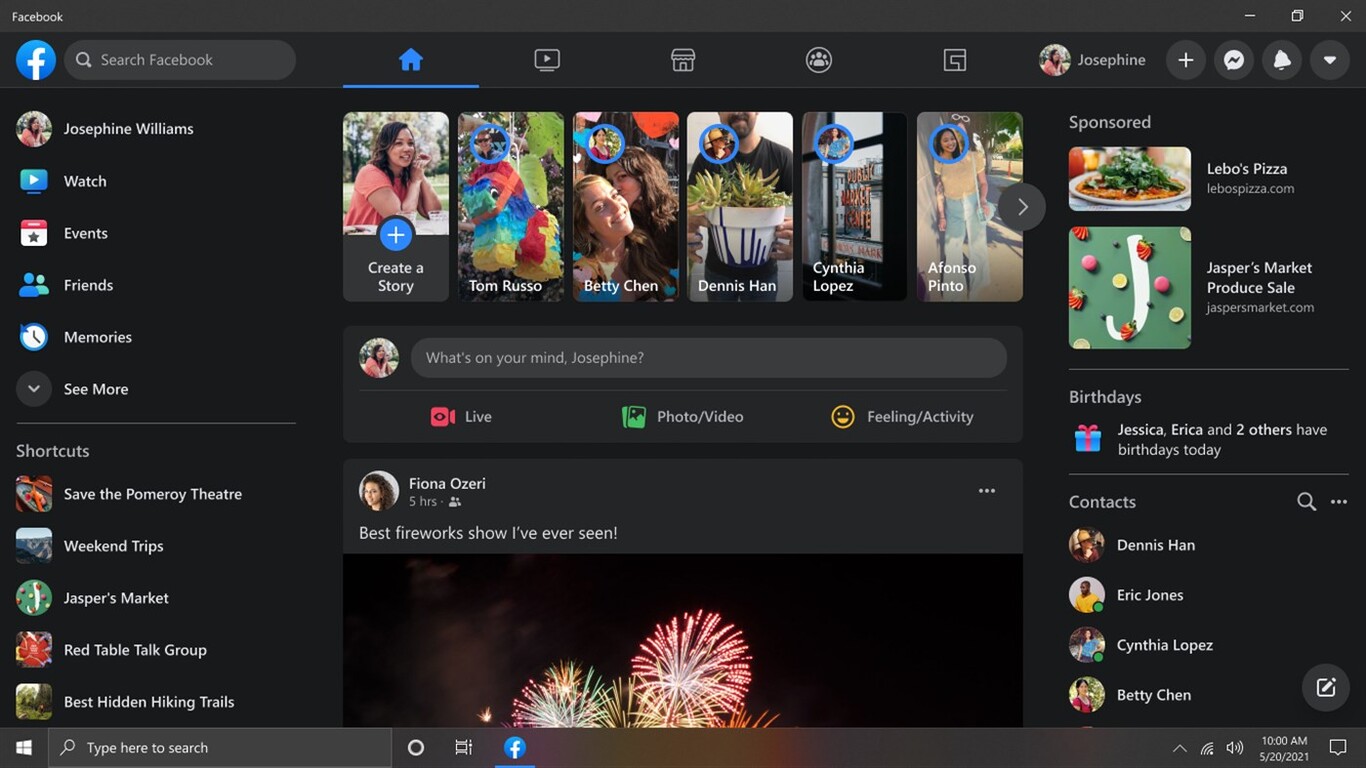Expand the See More section
Image resolution: width=1366 pixels, height=768 pixels.
[95, 388]
